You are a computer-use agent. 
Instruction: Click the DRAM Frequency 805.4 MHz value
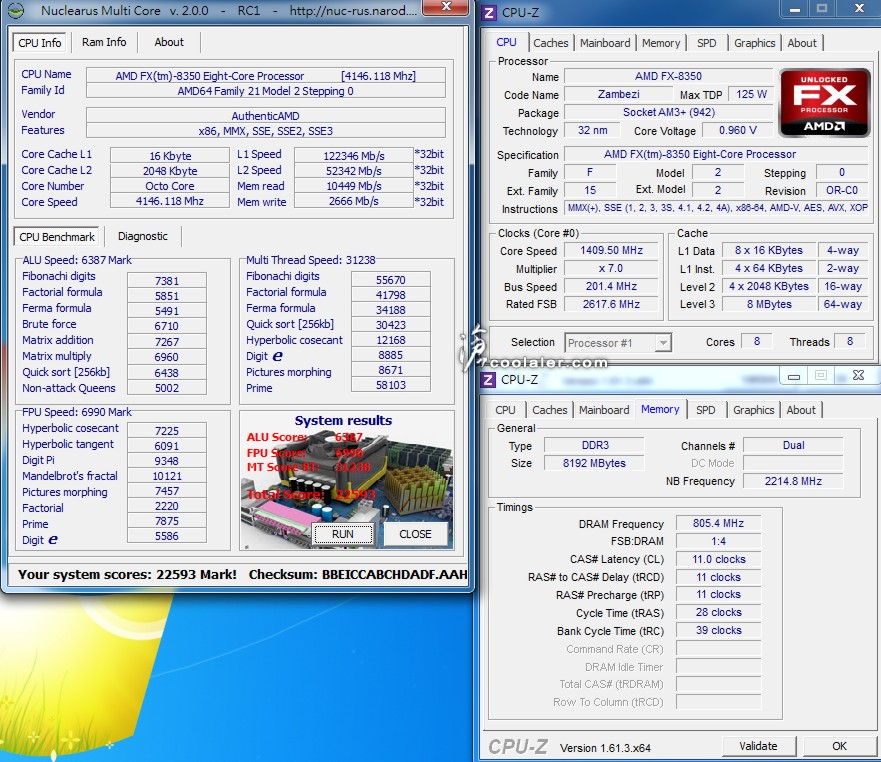point(718,524)
